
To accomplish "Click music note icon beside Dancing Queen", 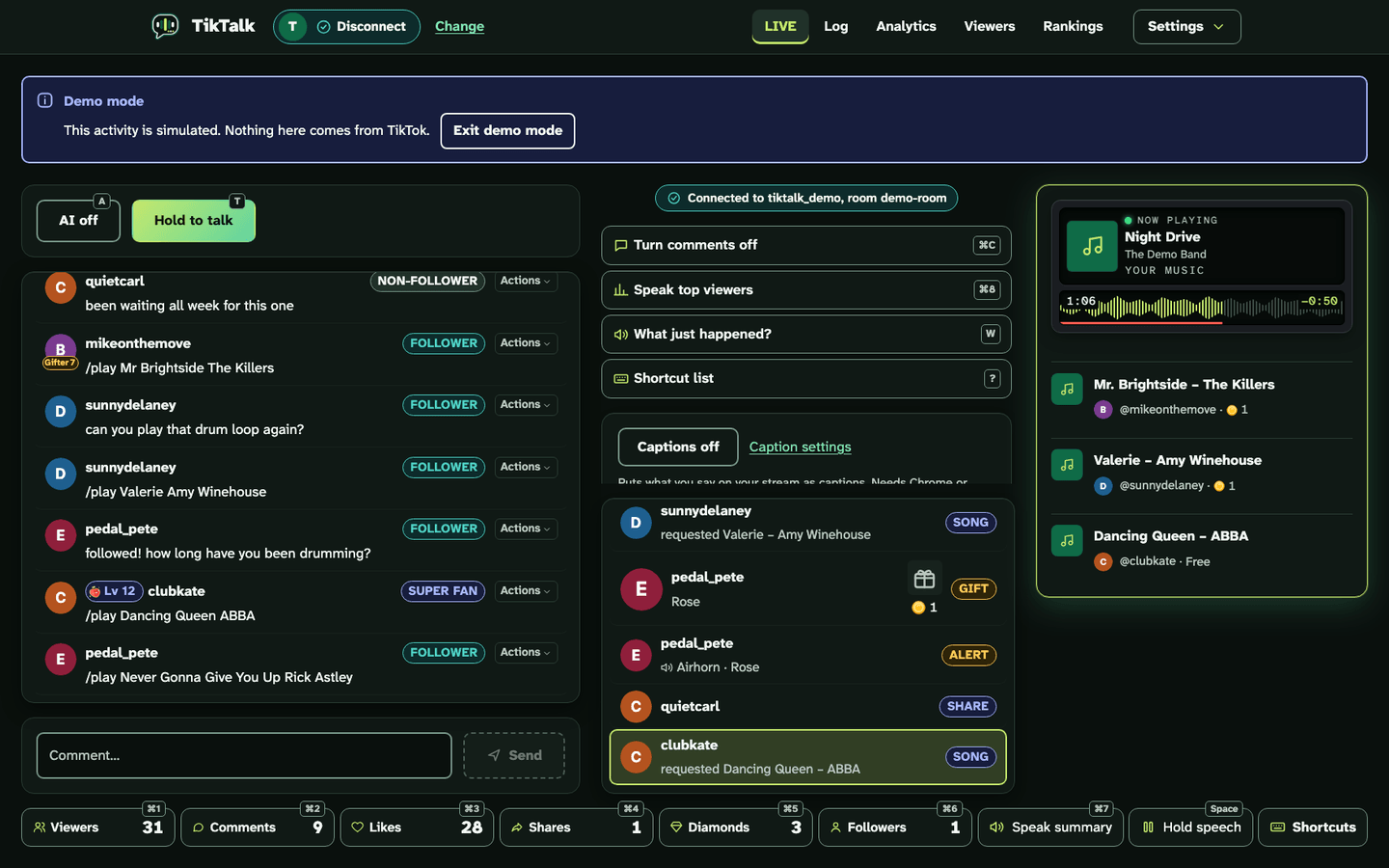I will pos(1067,541).
